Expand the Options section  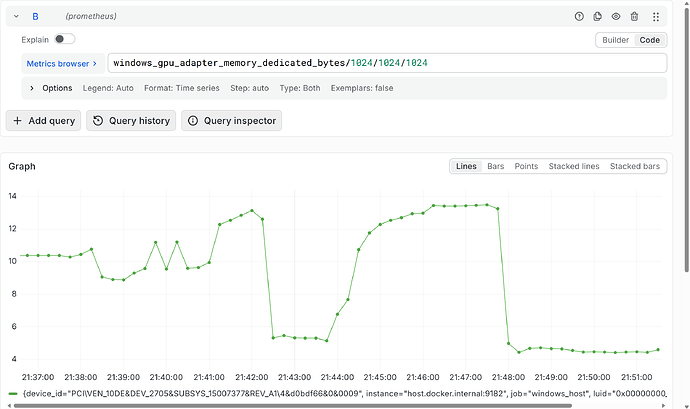point(32,88)
